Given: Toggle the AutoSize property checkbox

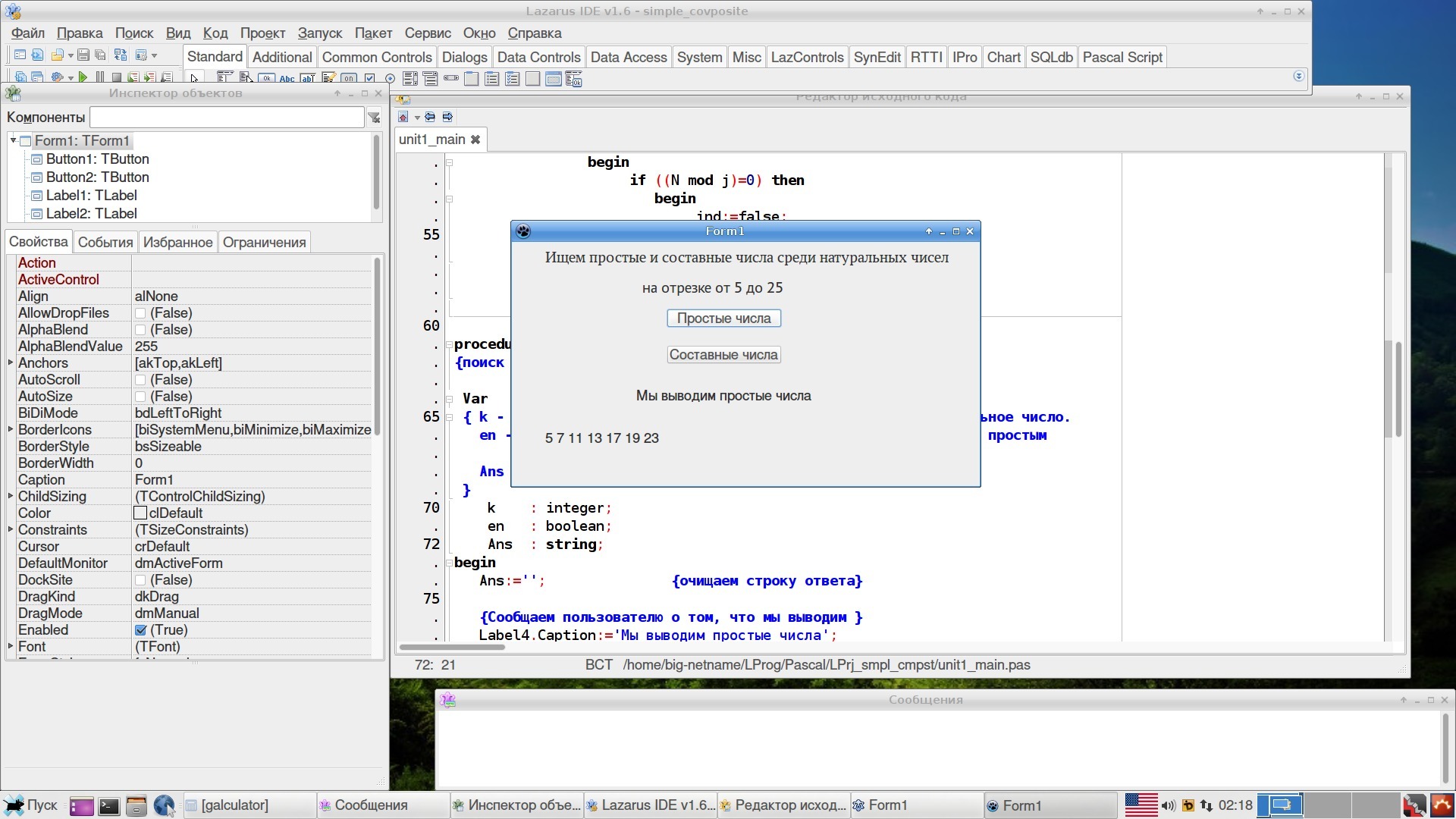Looking at the screenshot, I should [140, 397].
